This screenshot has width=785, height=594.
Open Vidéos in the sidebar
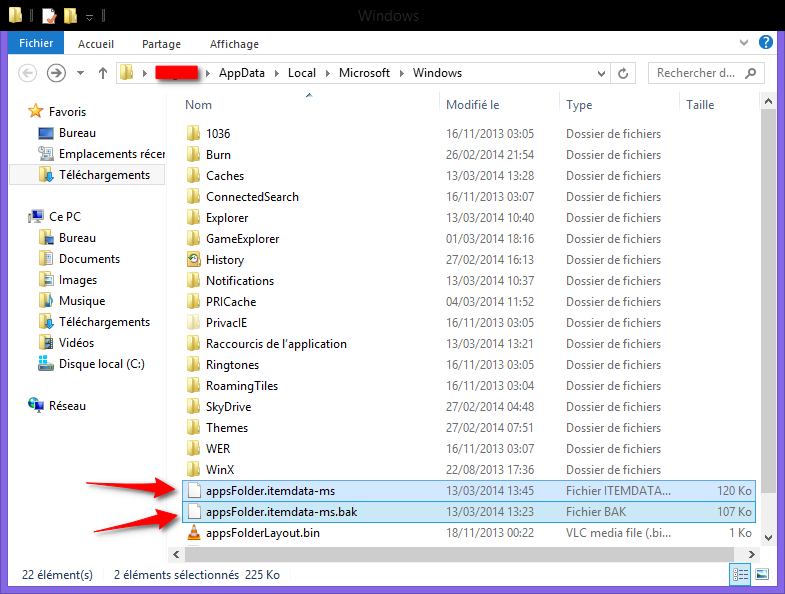pyautogui.click(x=76, y=343)
